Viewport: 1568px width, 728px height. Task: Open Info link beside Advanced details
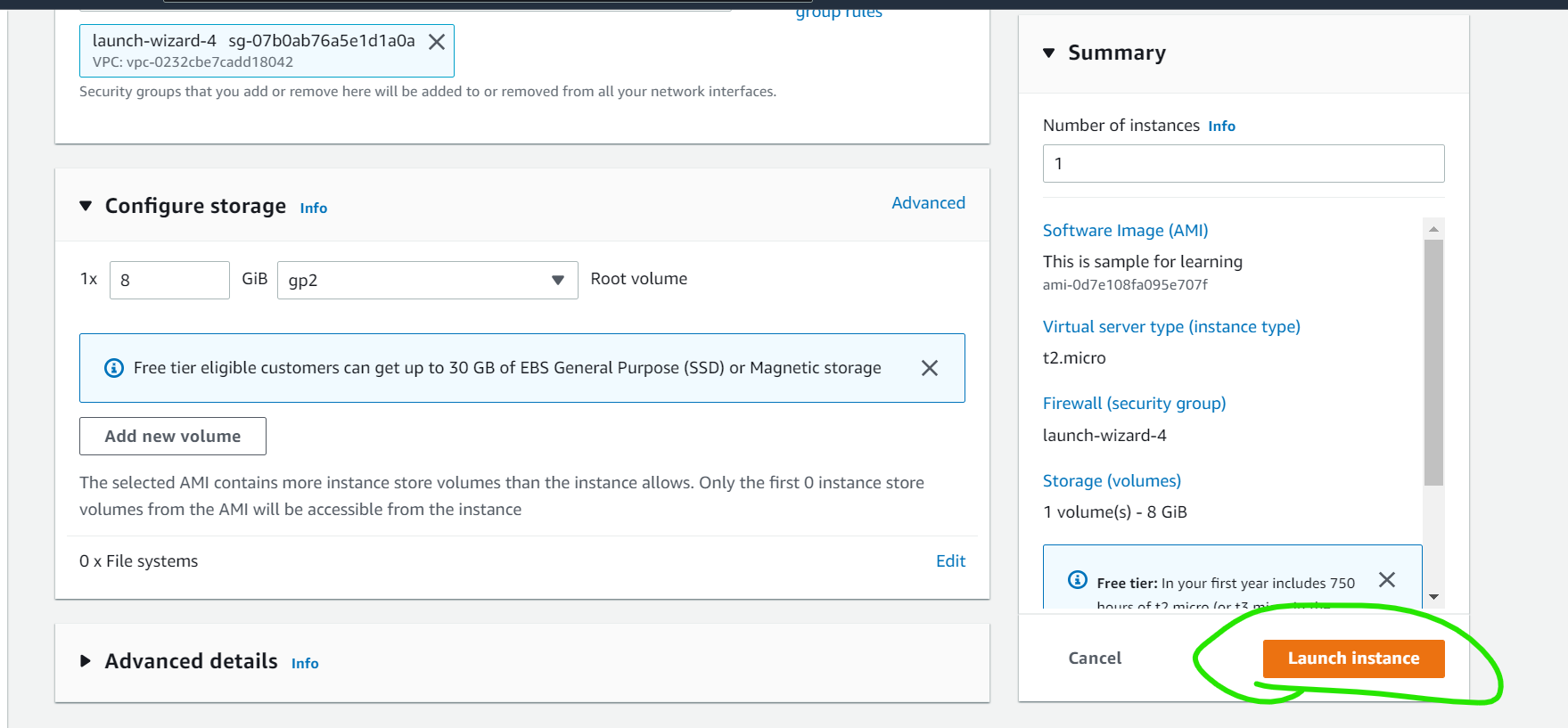[305, 664]
